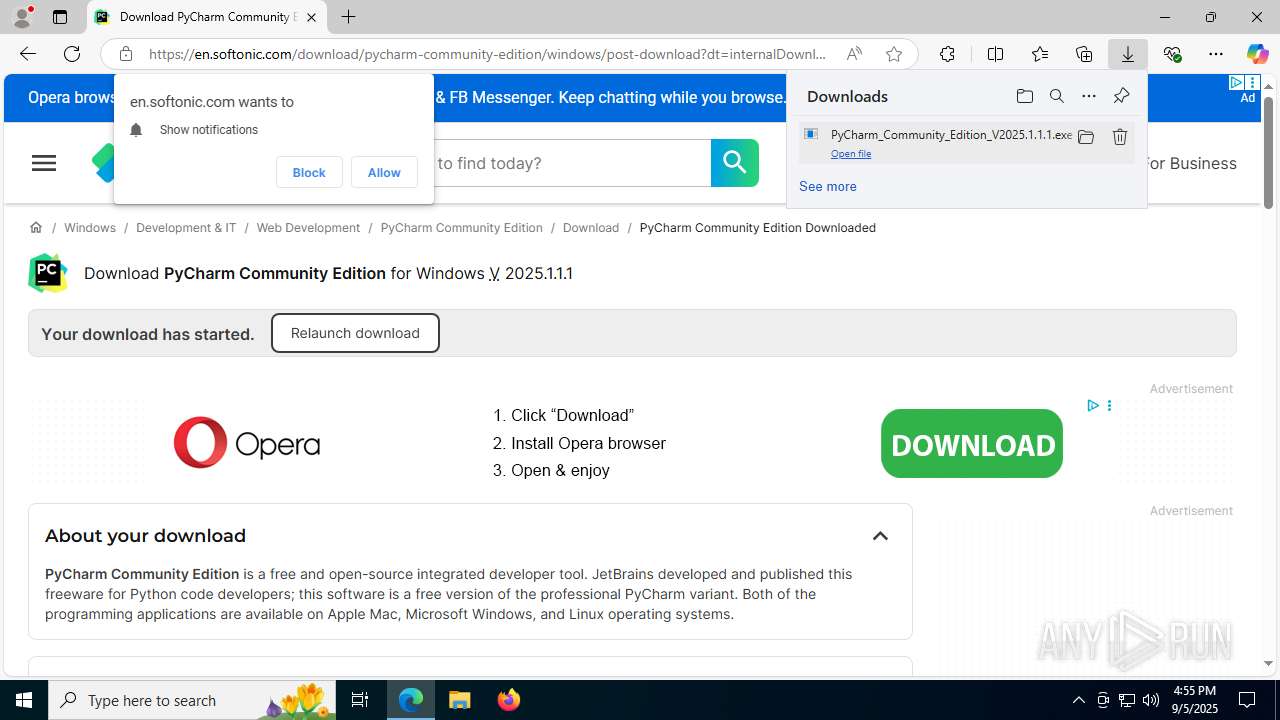This screenshot has width=1280, height=720.
Task: Click taskbar search box
Action: [x=192, y=700]
